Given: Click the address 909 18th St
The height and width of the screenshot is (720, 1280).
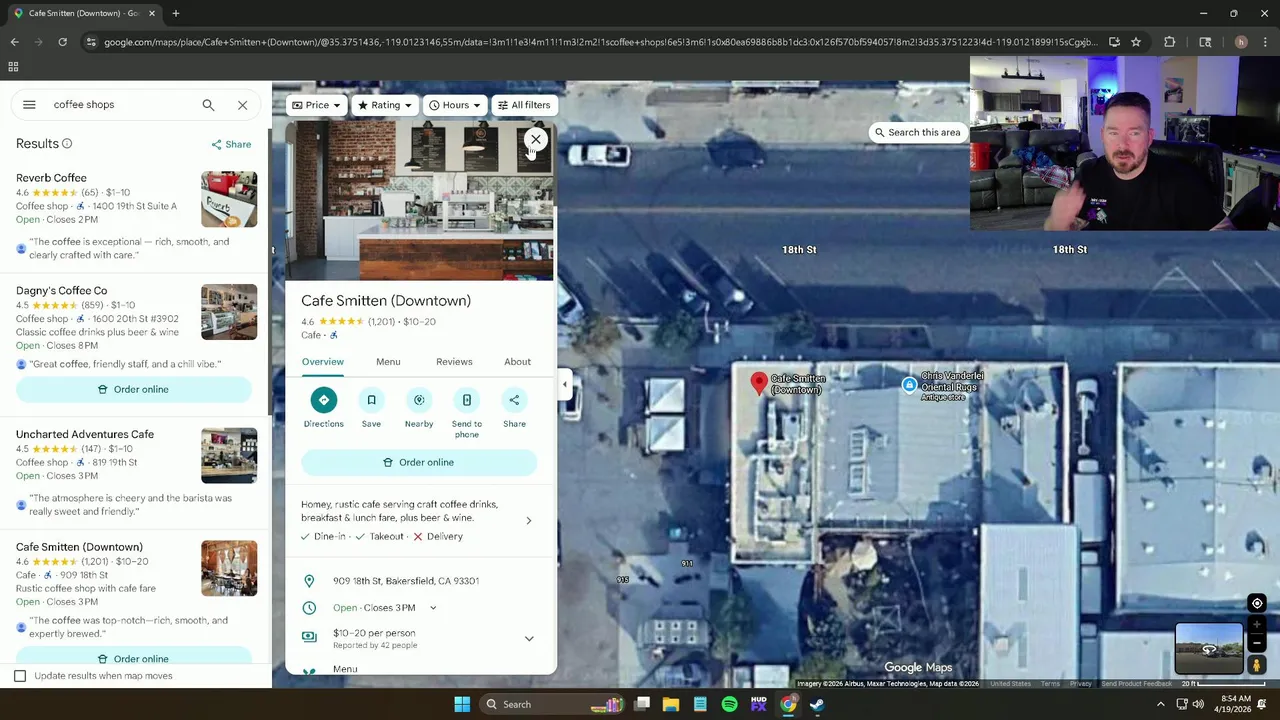Looking at the screenshot, I should click(x=406, y=581).
